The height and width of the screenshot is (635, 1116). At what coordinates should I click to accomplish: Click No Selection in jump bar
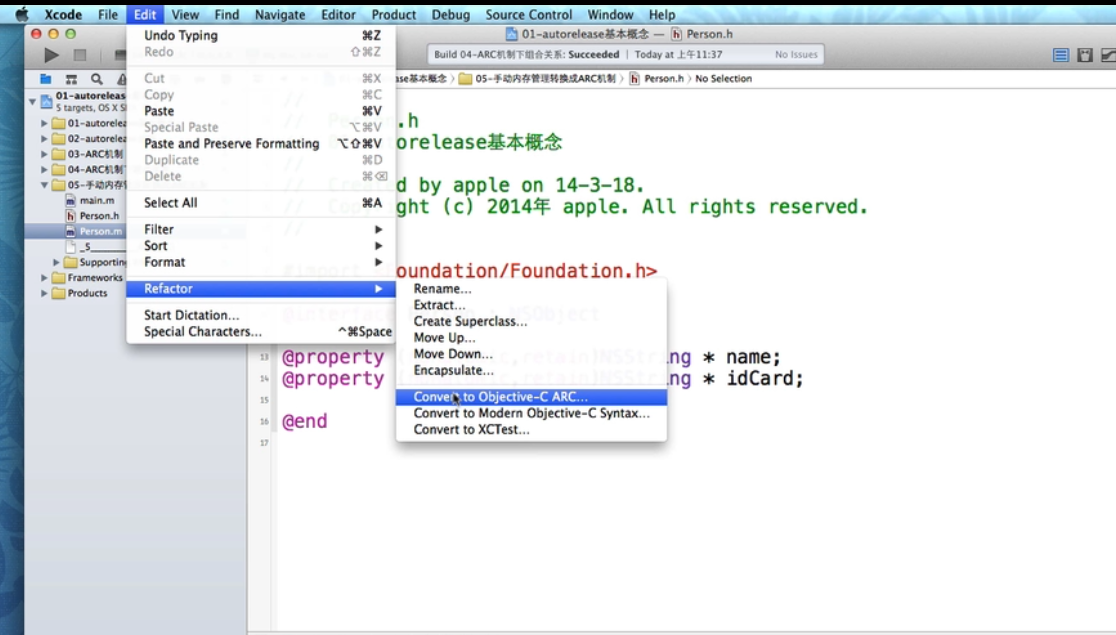click(723, 79)
